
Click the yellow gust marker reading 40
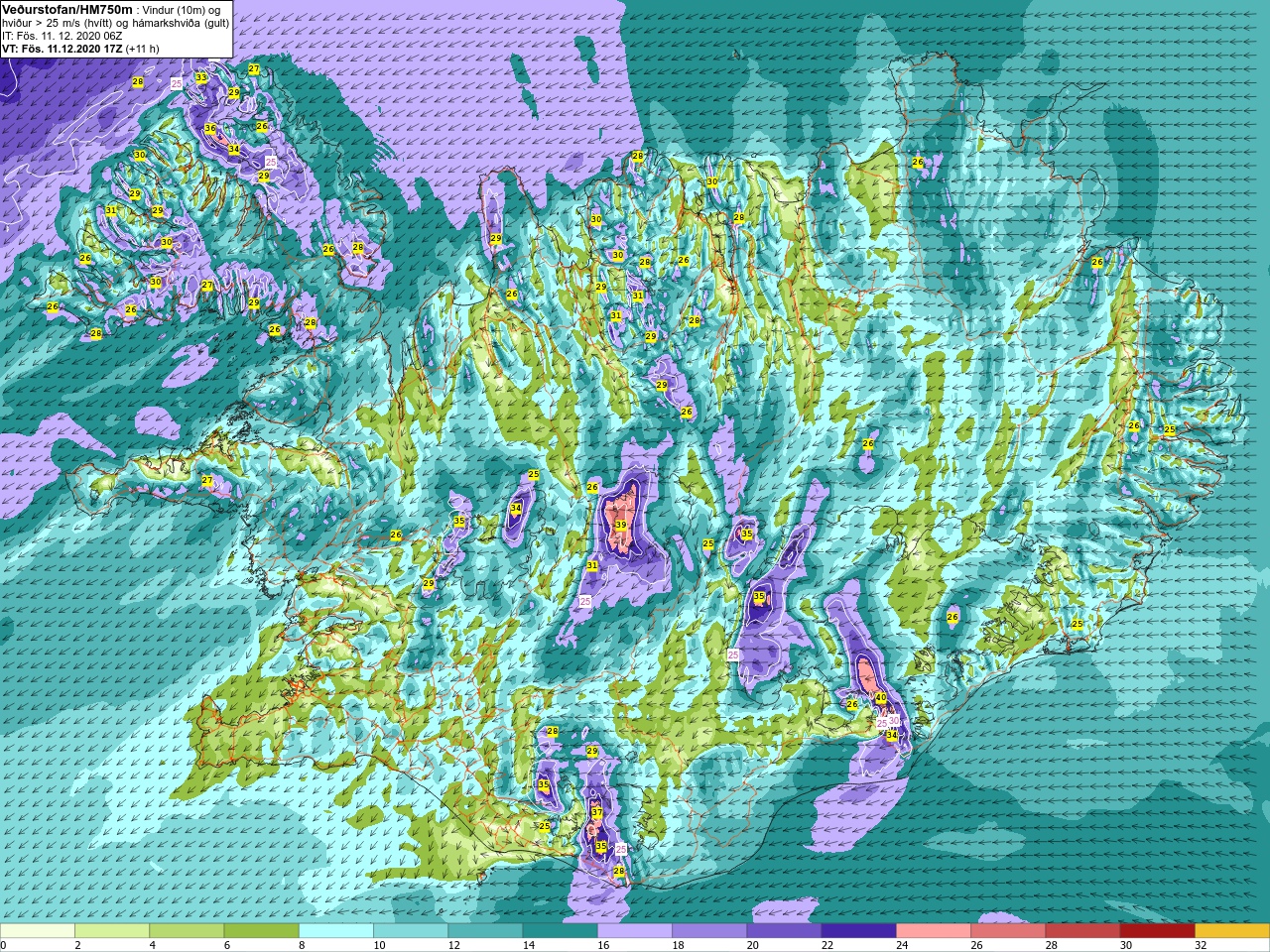pyautogui.click(x=881, y=698)
